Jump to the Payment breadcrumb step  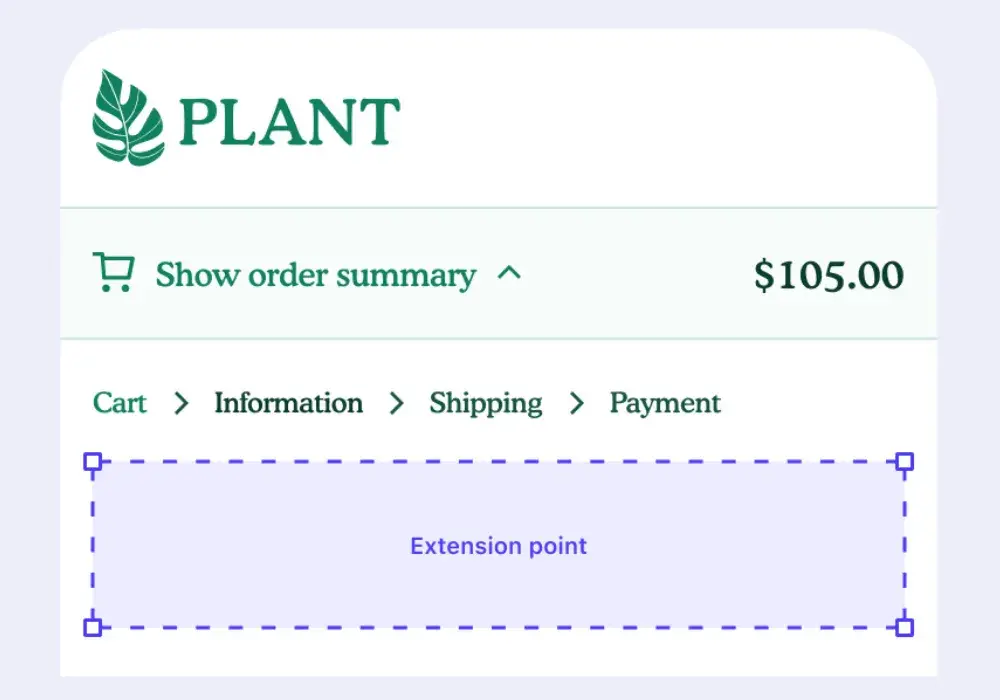coord(665,403)
